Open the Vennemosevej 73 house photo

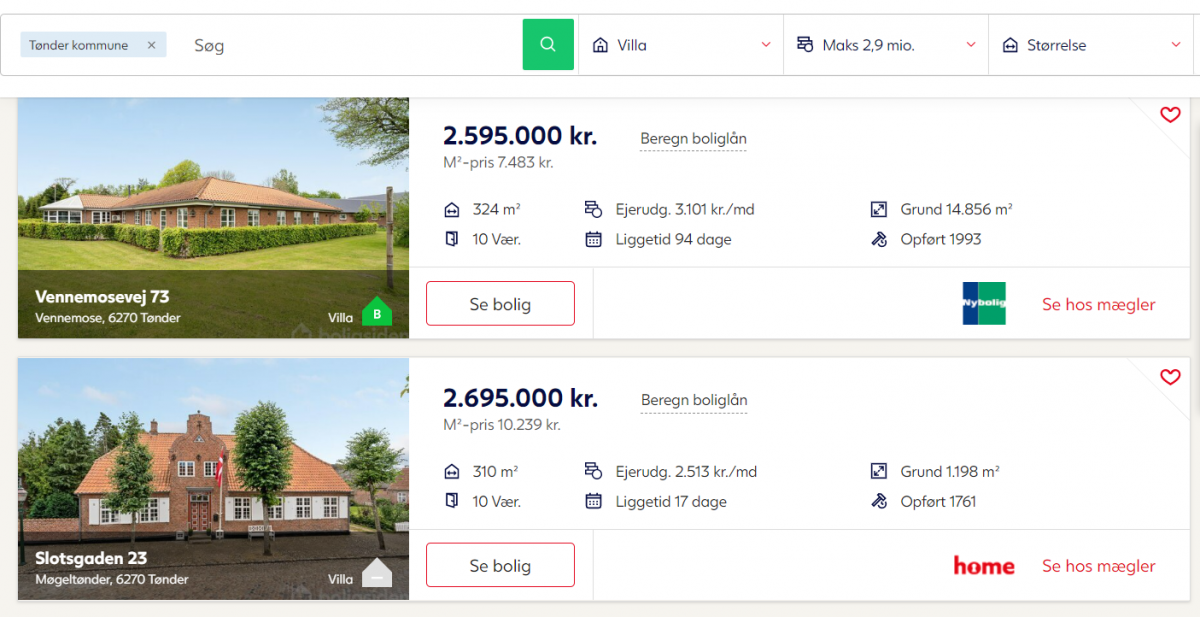click(x=213, y=218)
